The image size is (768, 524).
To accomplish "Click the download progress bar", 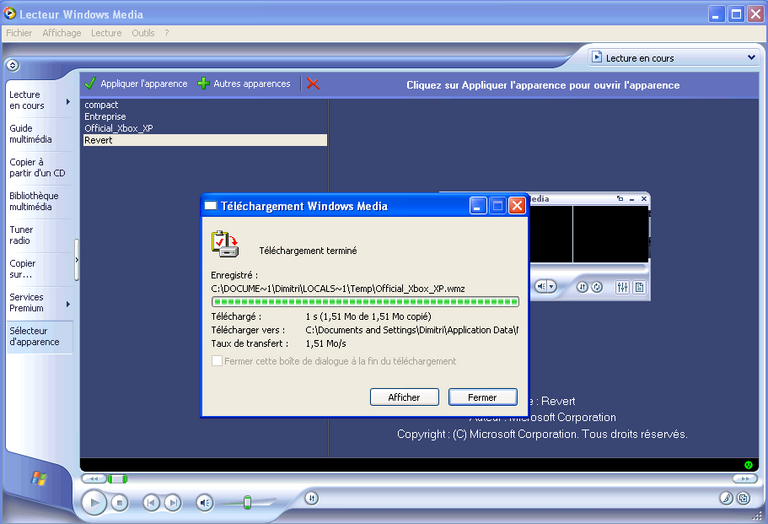I will pos(365,302).
